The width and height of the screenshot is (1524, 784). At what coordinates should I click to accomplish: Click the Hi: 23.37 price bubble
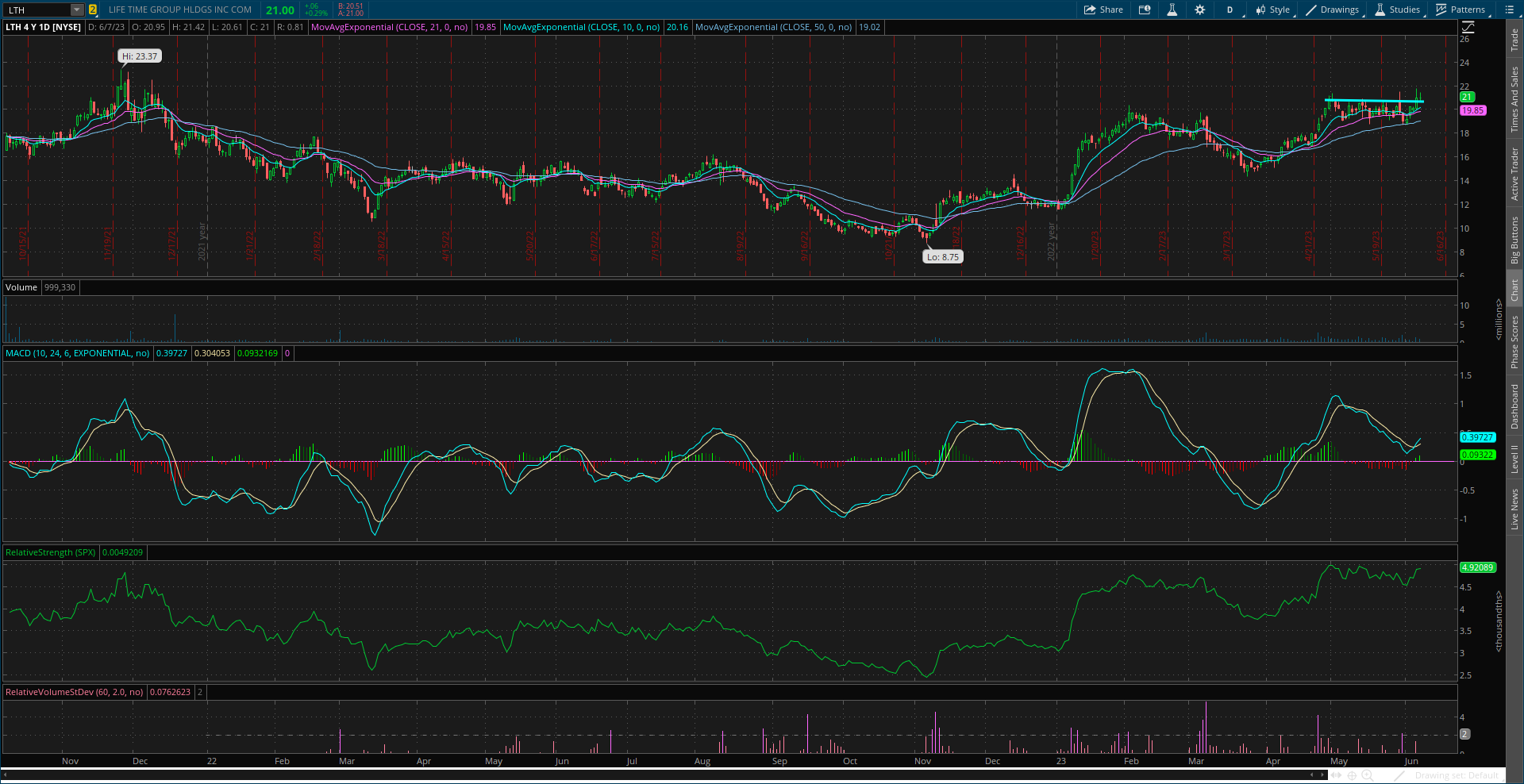[140, 56]
